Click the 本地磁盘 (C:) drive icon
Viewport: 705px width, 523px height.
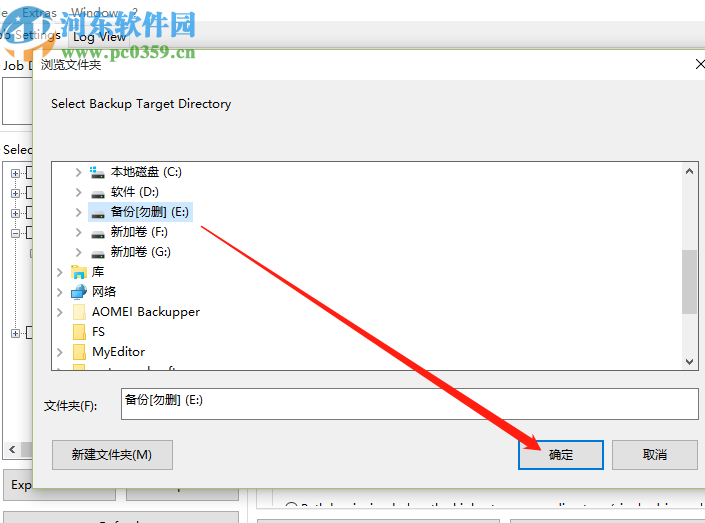[x=97, y=172]
